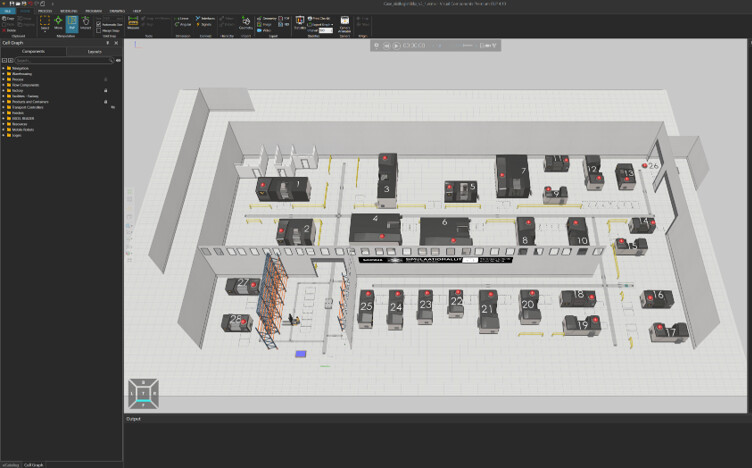The height and width of the screenshot is (468, 752).
Task: Expand the Transport Controllers folder
Action: pos(3,107)
